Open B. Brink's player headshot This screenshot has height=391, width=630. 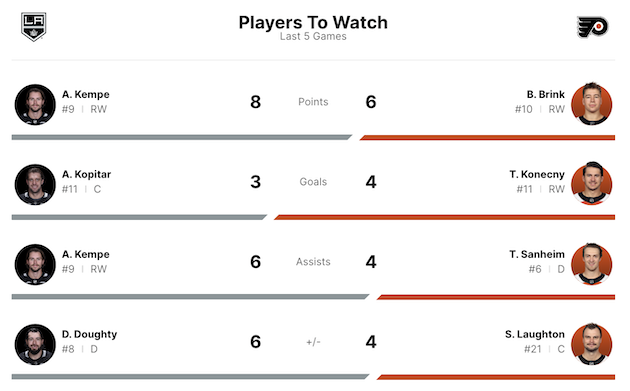coord(591,104)
